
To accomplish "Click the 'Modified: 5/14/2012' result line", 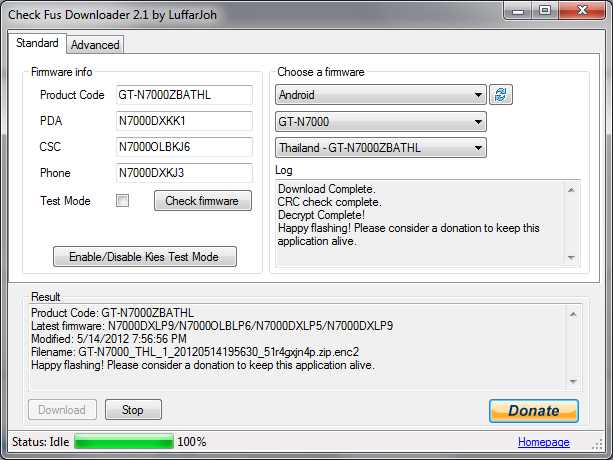I will pos(109,338).
